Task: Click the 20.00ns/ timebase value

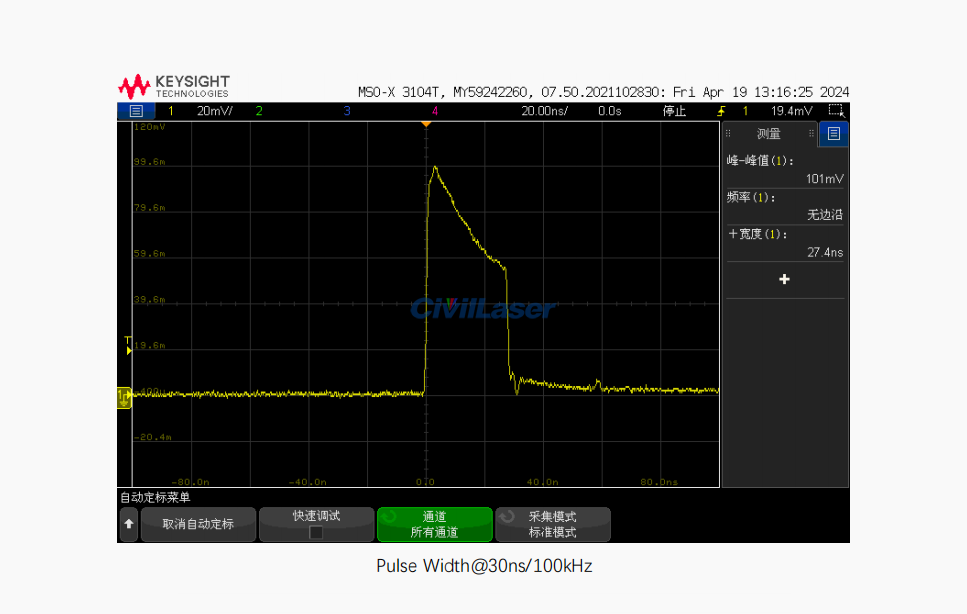Action: click(545, 111)
